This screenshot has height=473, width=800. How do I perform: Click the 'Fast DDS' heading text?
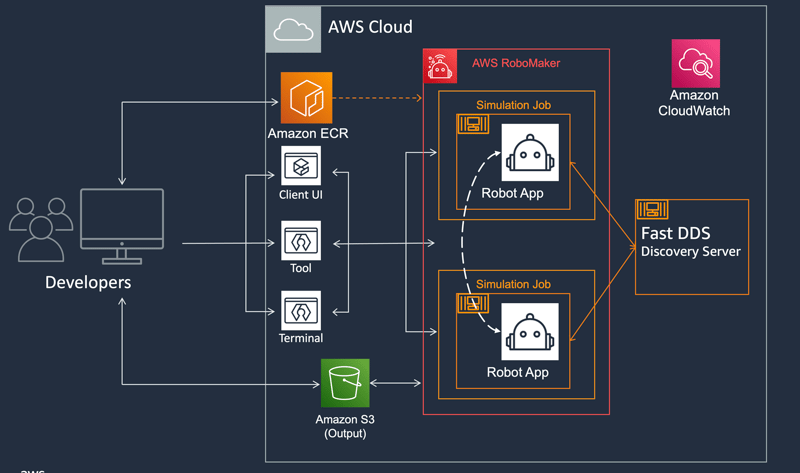coord(676,234)
